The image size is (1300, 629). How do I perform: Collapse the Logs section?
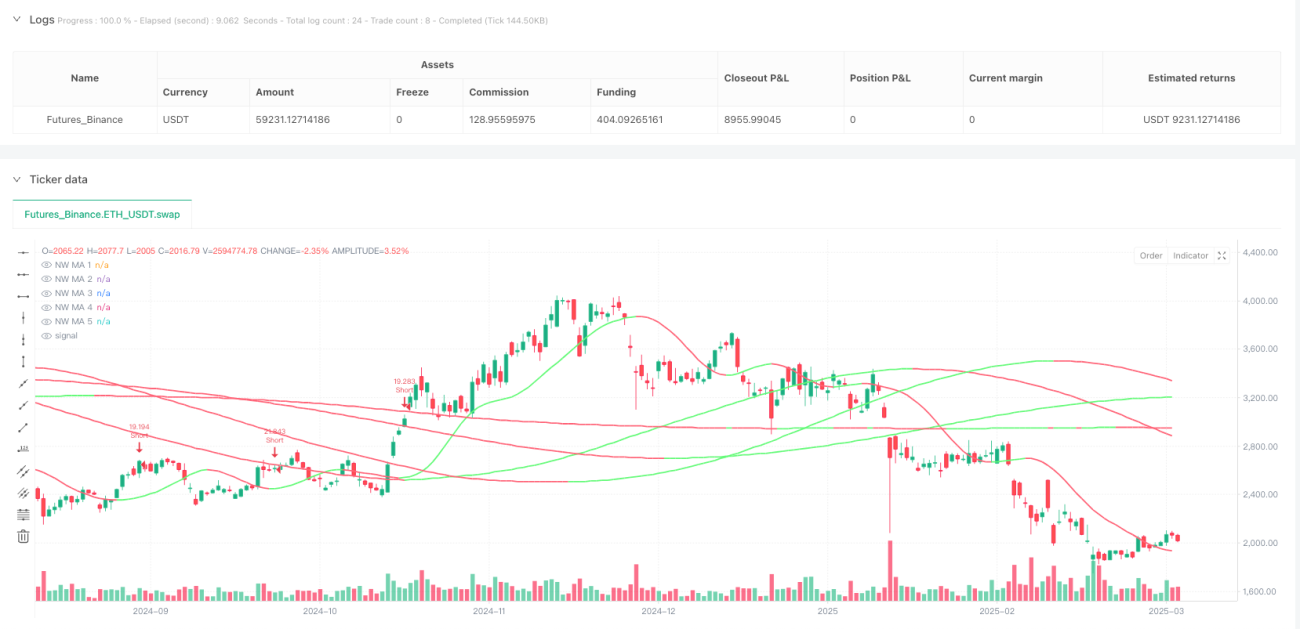click(16, 19)
